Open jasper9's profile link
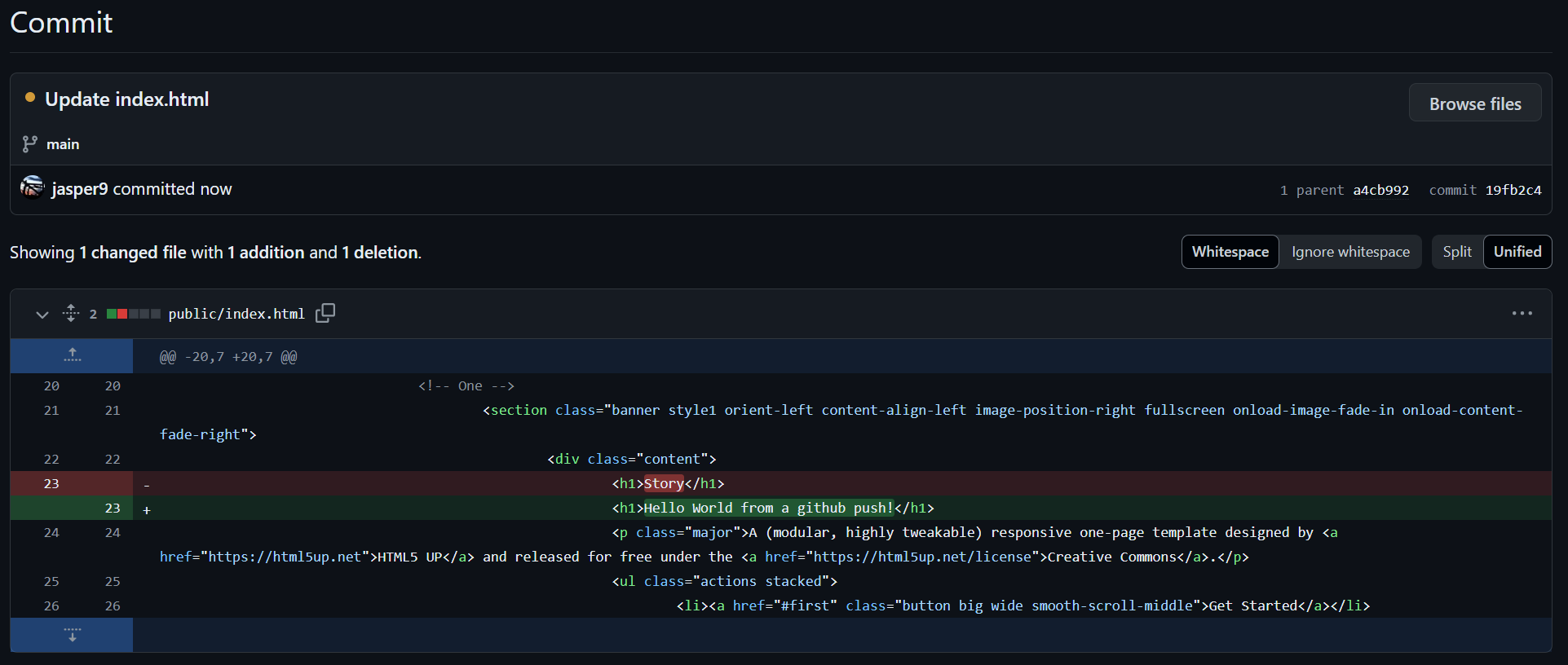1568x665 pixels. [x=80, y=189]
